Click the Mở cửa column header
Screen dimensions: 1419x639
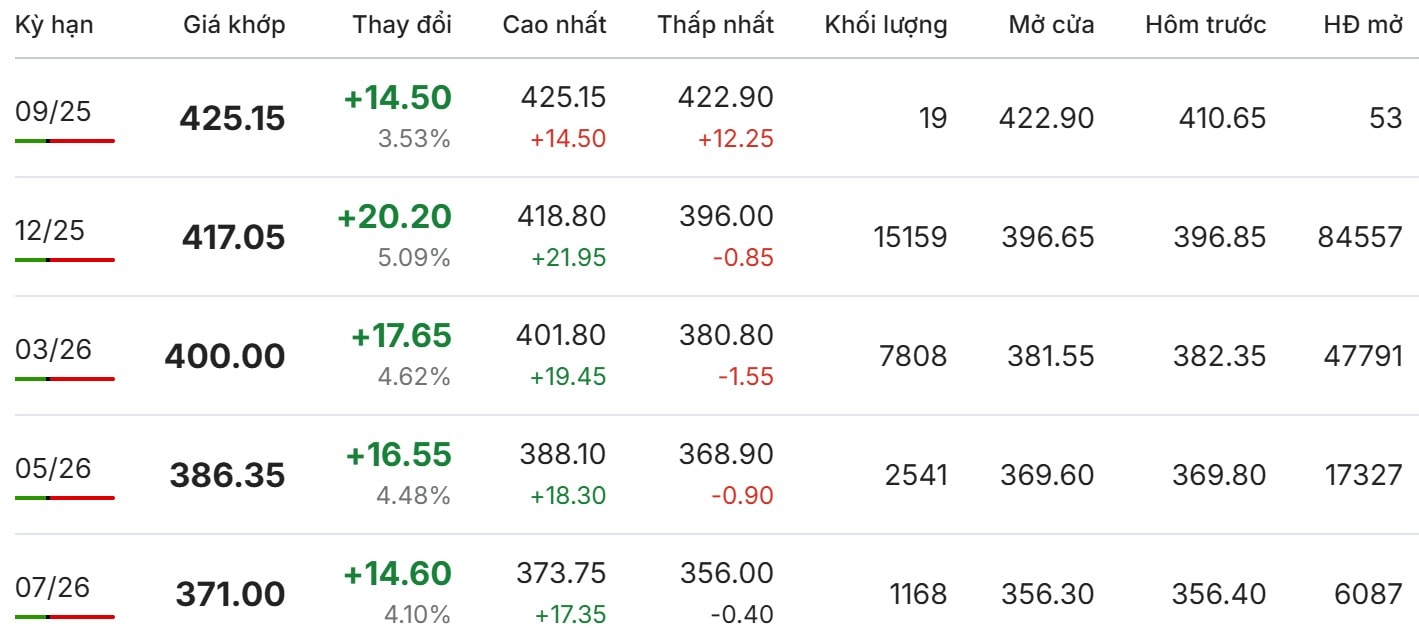pos(1051,25)
